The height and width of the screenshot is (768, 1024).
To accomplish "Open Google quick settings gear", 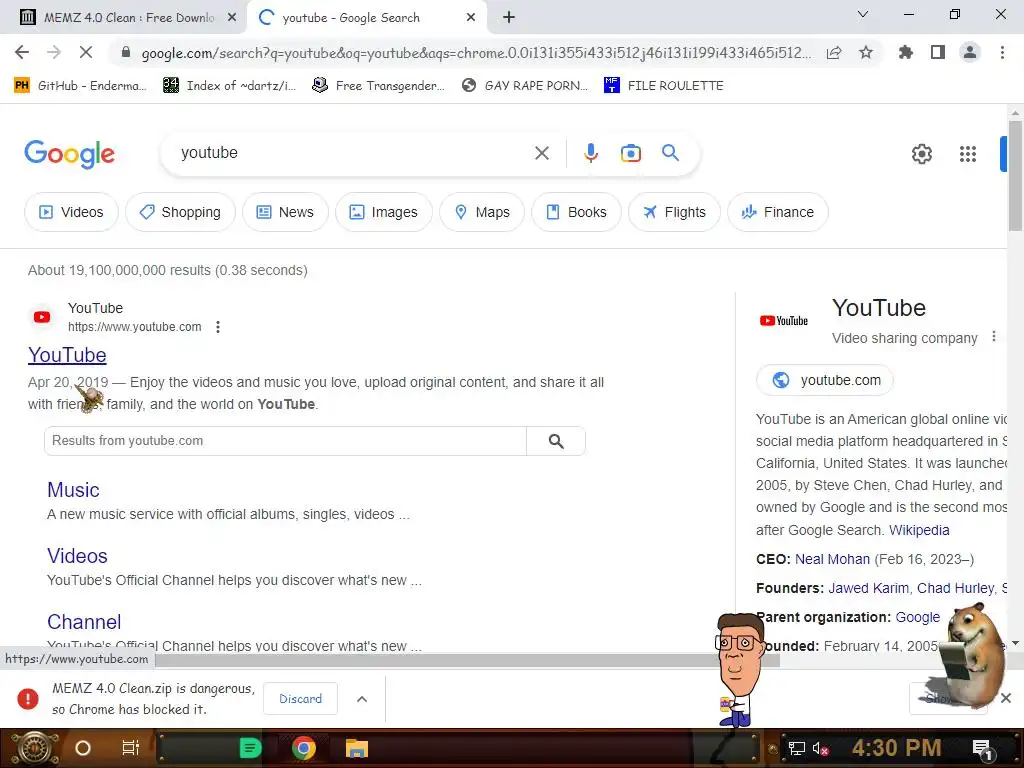I will click(x=921, y=154).
